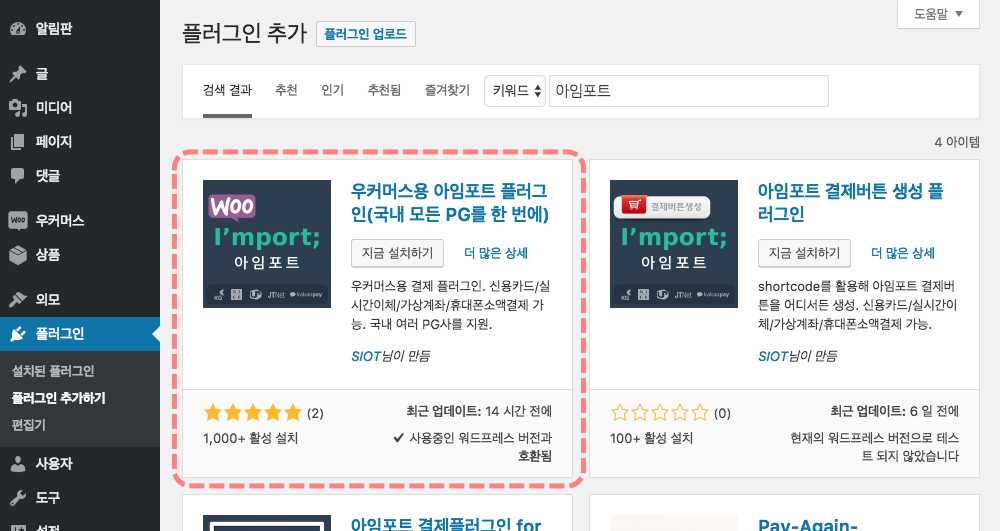Select 플러그인 추가하기 submenu
The width and height of the screenshot is (1000, 531).
point(59,398)
